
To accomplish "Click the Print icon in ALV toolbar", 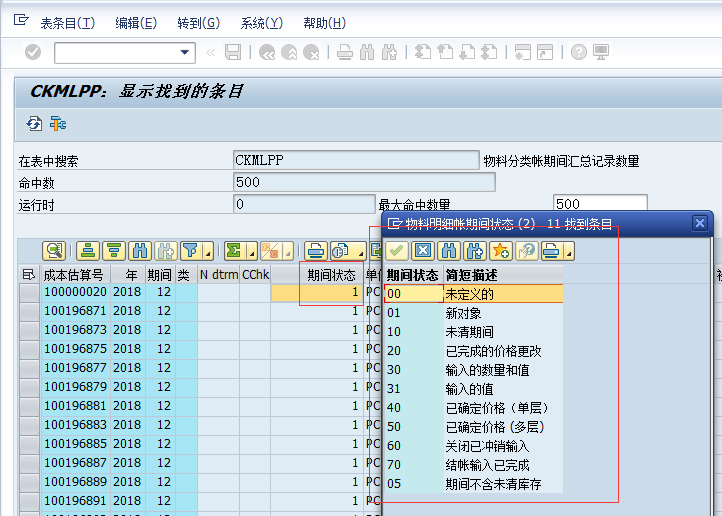I will (315, 251).
